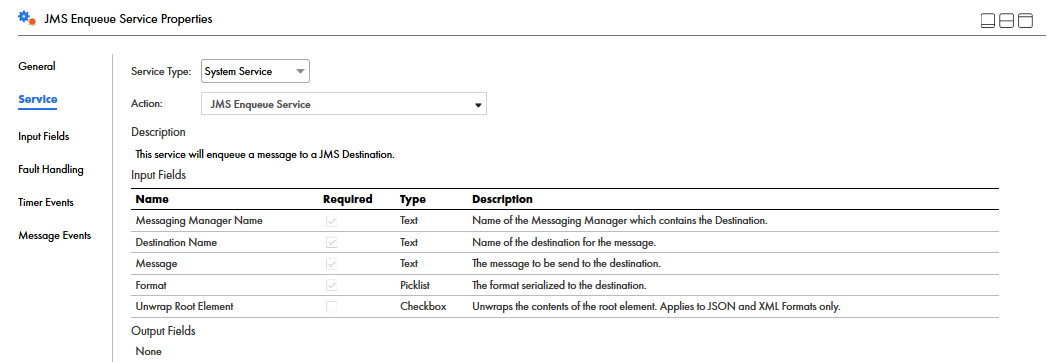Image resolution: width=1047 pixels, height=362 pixels.
Task: Open the General tab
Action: (37, 66)
